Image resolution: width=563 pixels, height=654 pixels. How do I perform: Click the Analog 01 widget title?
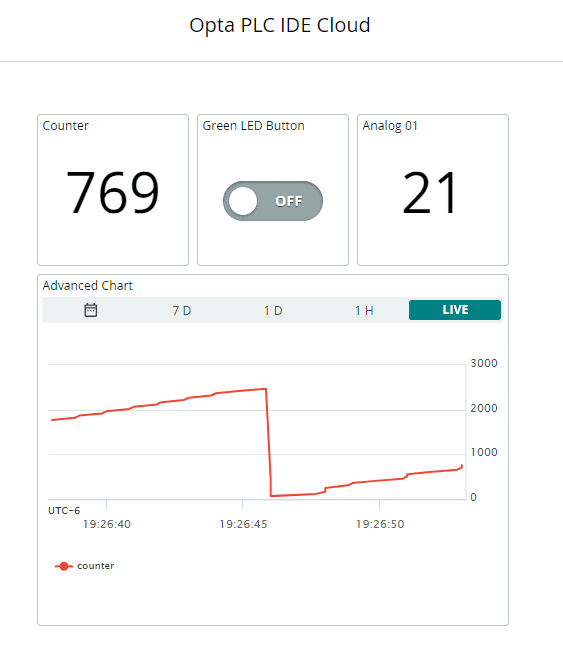point(390,126)
